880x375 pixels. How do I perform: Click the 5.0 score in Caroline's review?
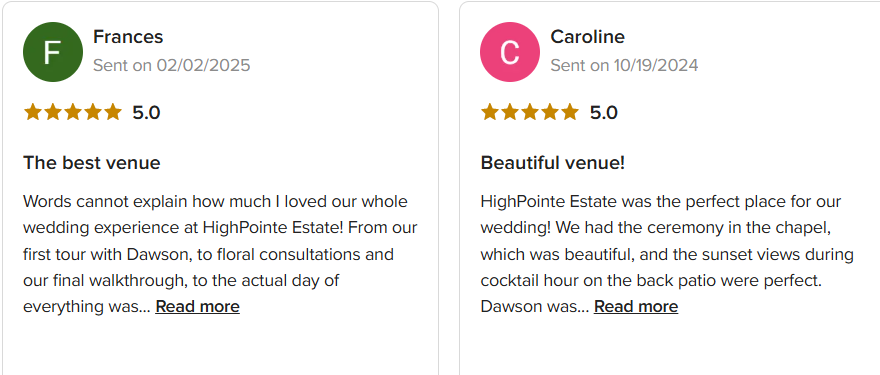[604, 113]
